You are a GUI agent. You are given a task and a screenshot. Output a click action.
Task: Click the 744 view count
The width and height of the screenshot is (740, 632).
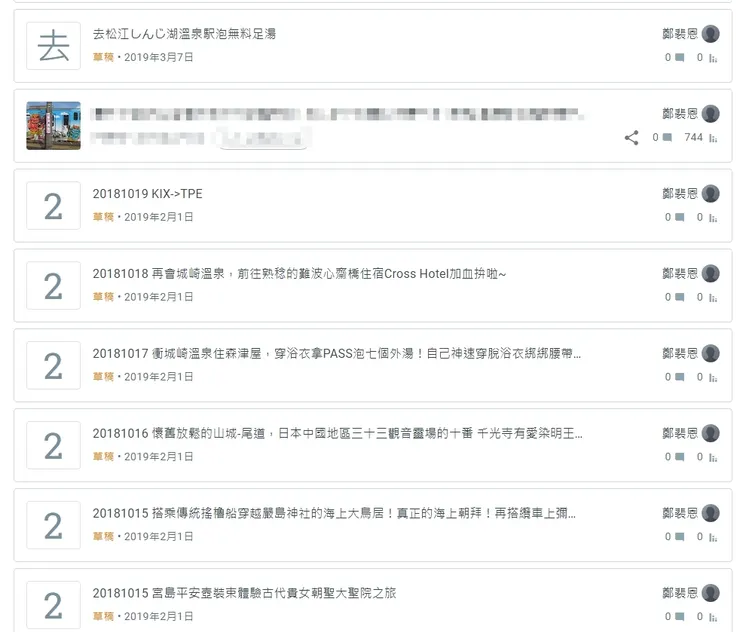(693, 137)
